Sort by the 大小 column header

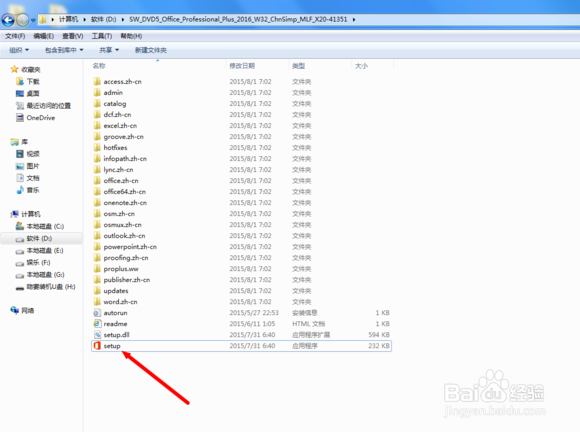361,66
